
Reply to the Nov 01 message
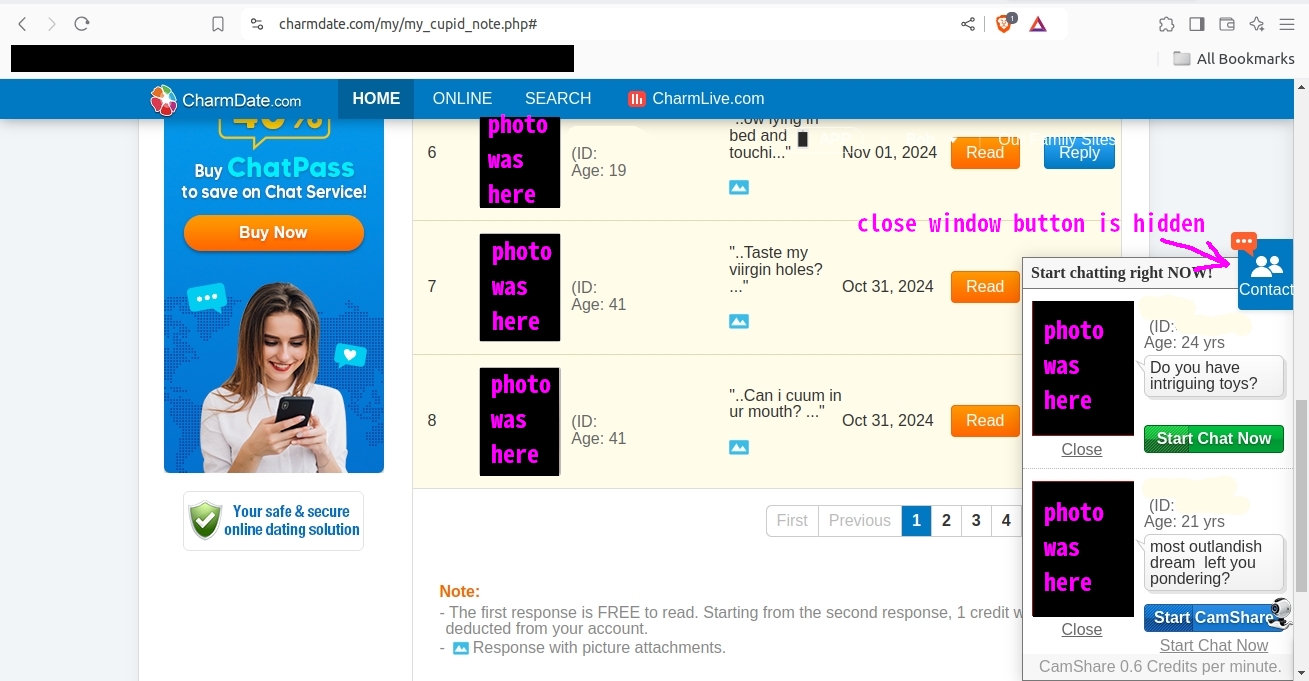coord(1078,153)
